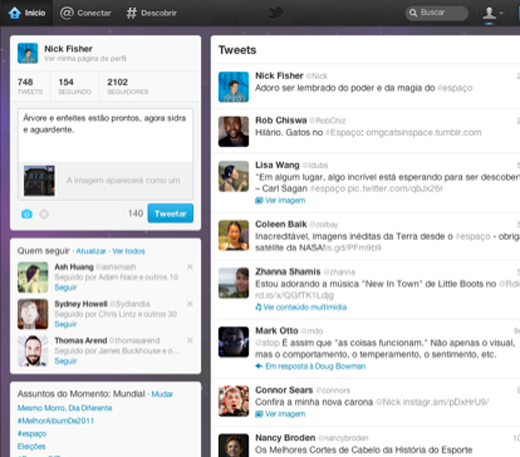Image resolution: width=520 pixels, height=457 pixels.
Task: Open the Descobrir tab
Action: [x=151, y=13]
